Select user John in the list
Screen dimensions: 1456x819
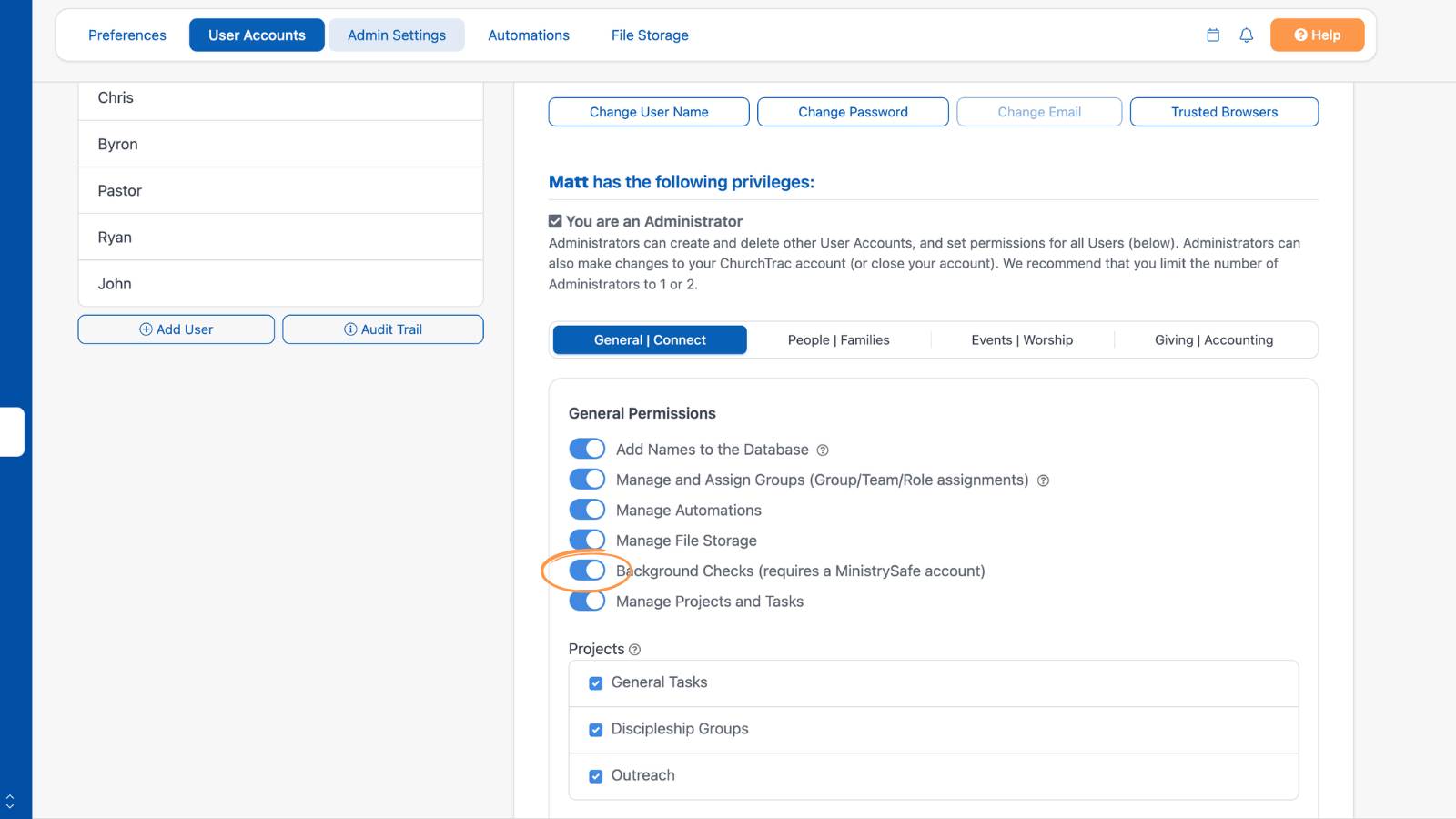(280, 283)
